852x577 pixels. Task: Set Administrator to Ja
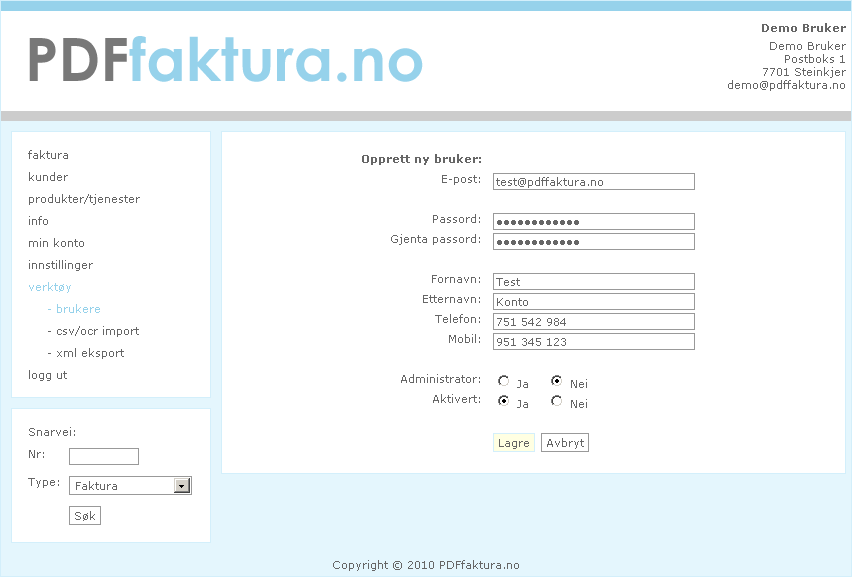(504, 381)
